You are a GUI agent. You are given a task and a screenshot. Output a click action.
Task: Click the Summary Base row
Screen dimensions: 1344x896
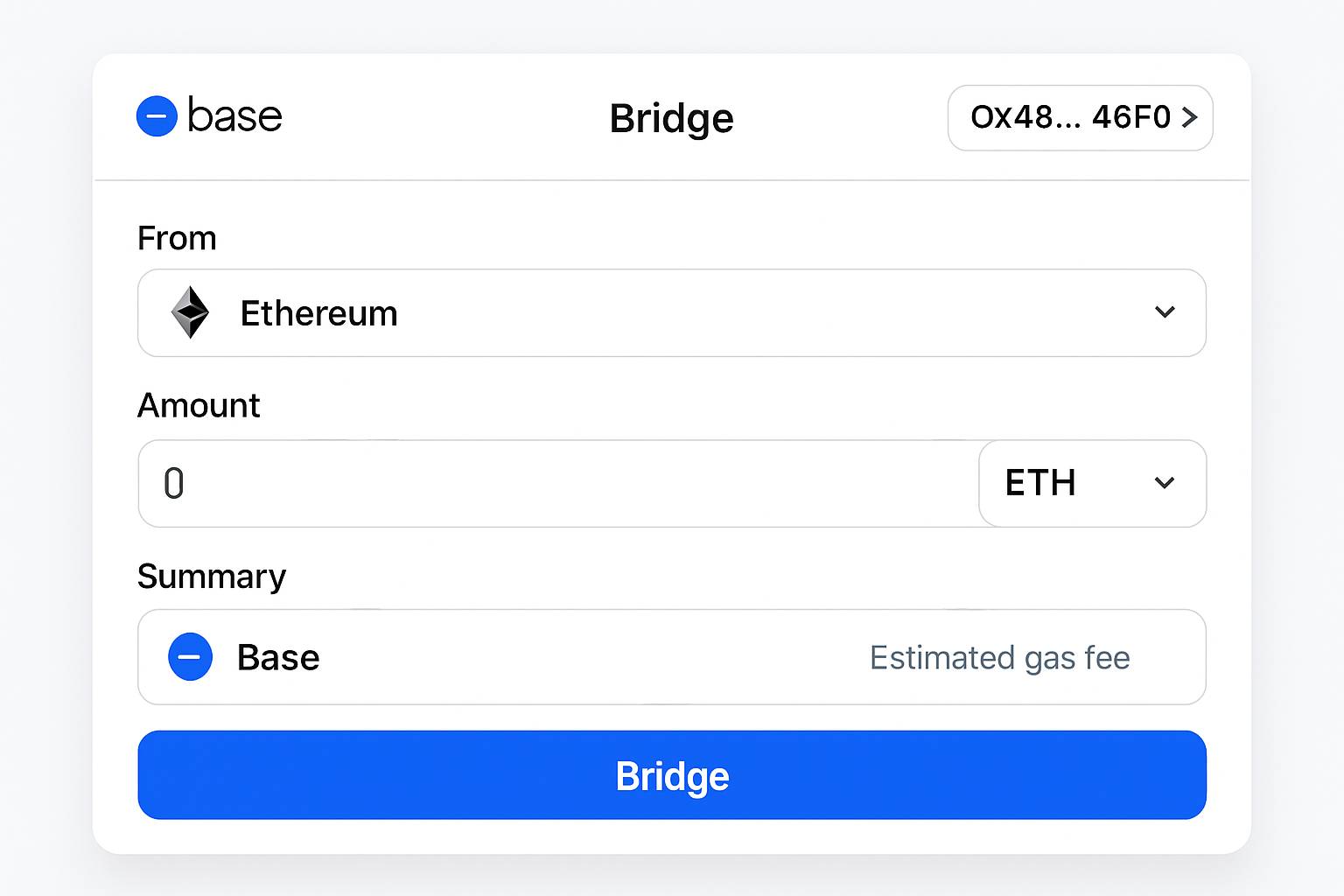coord(671,657)
